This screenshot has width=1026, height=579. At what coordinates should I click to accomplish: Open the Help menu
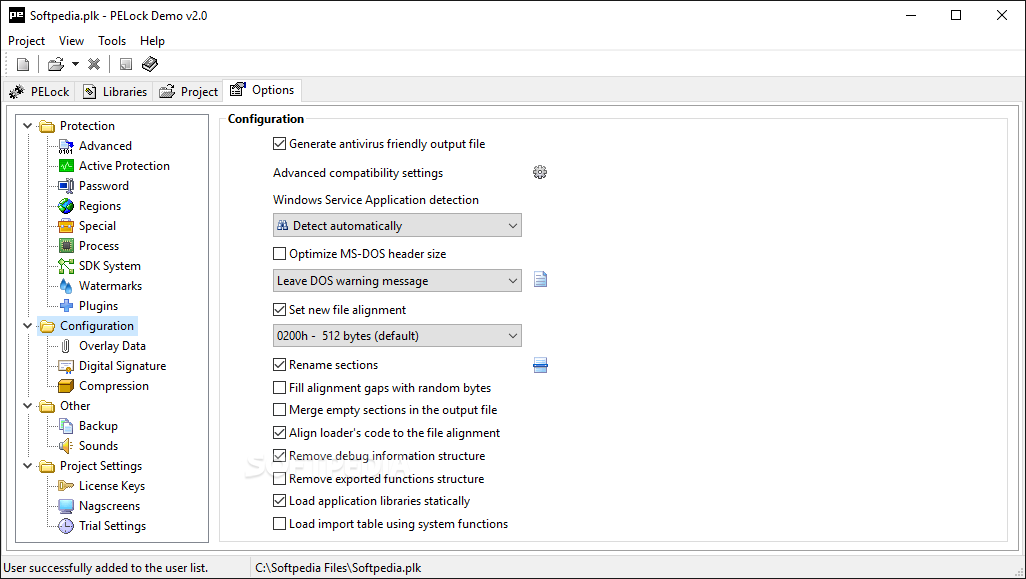[152, 41]
